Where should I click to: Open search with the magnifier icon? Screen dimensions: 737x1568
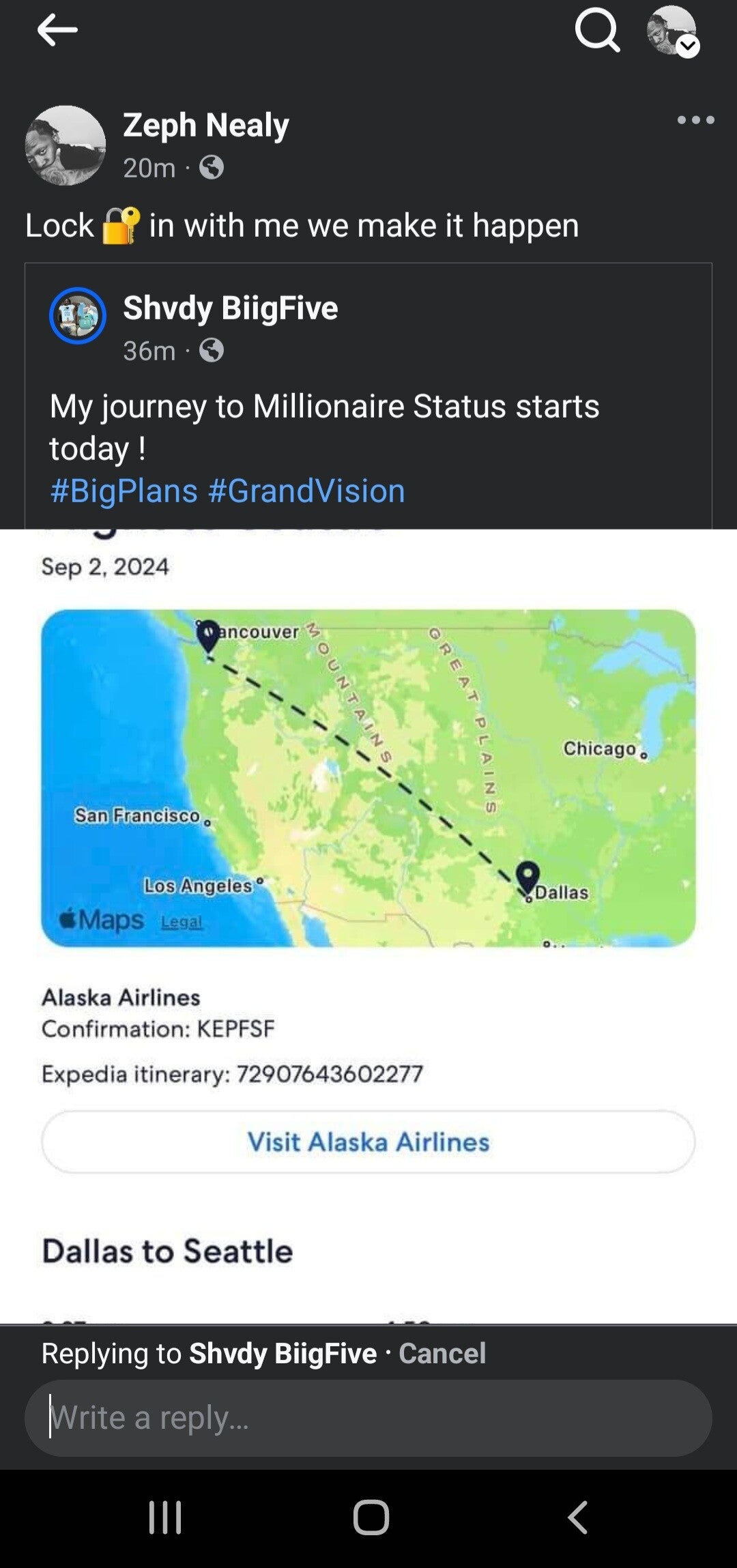point(597,31)
